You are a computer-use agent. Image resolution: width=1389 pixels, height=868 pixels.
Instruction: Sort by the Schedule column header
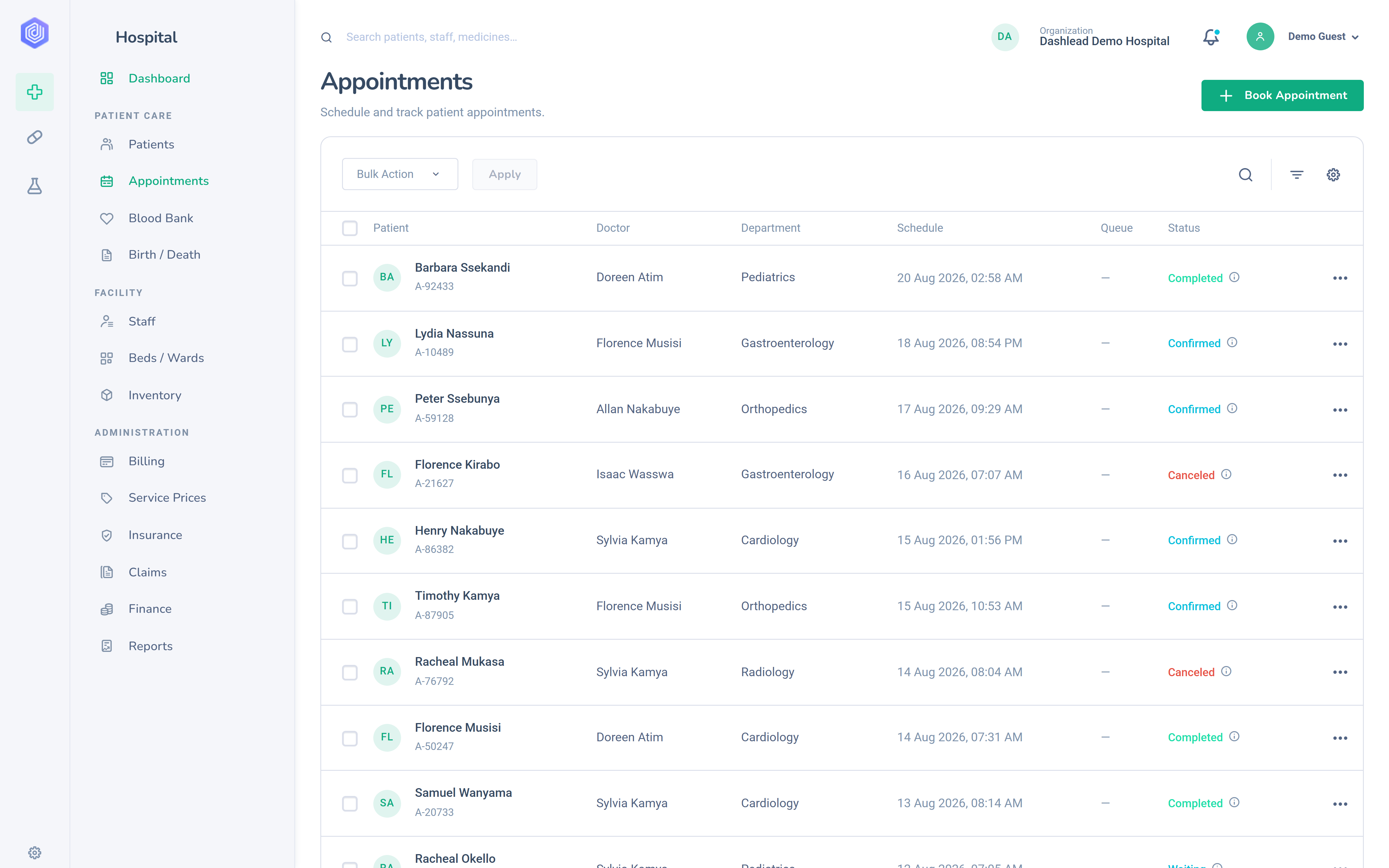920,228
